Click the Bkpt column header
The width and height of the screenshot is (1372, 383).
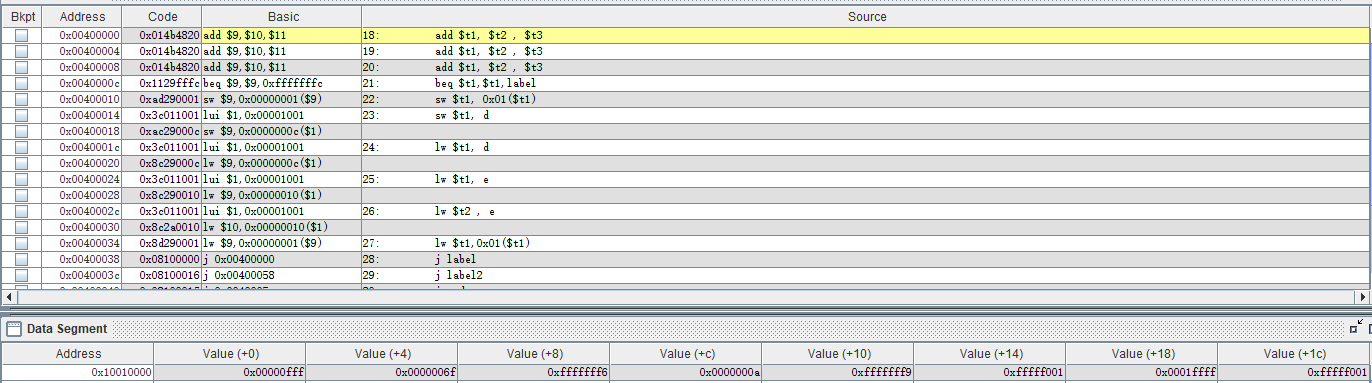(21, 17)
